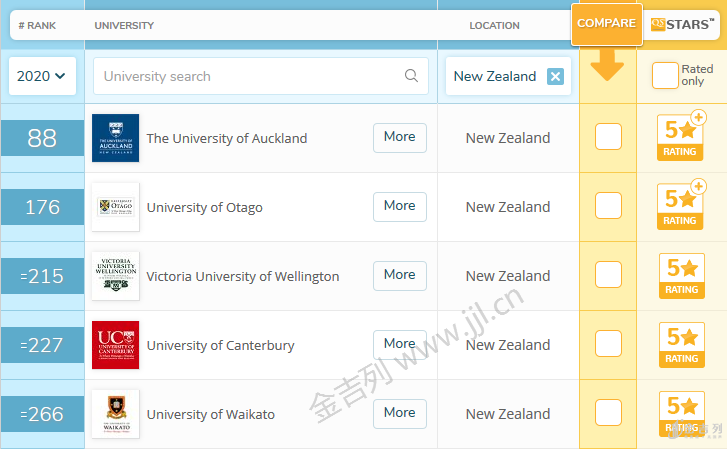The height and width of the screenshot is (455, 727).
Task: Open the New Zealand location filter field
Action: click(x=508, y=76)
